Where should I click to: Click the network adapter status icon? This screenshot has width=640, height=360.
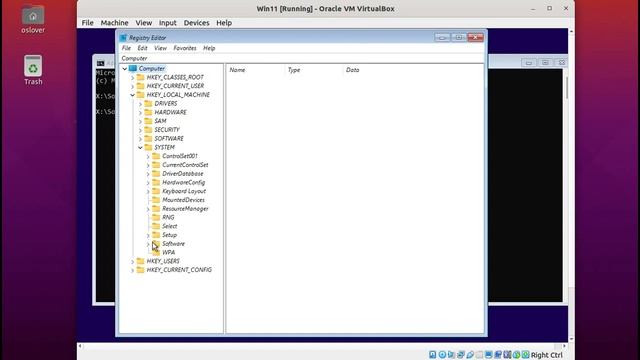tap(460, 355)
